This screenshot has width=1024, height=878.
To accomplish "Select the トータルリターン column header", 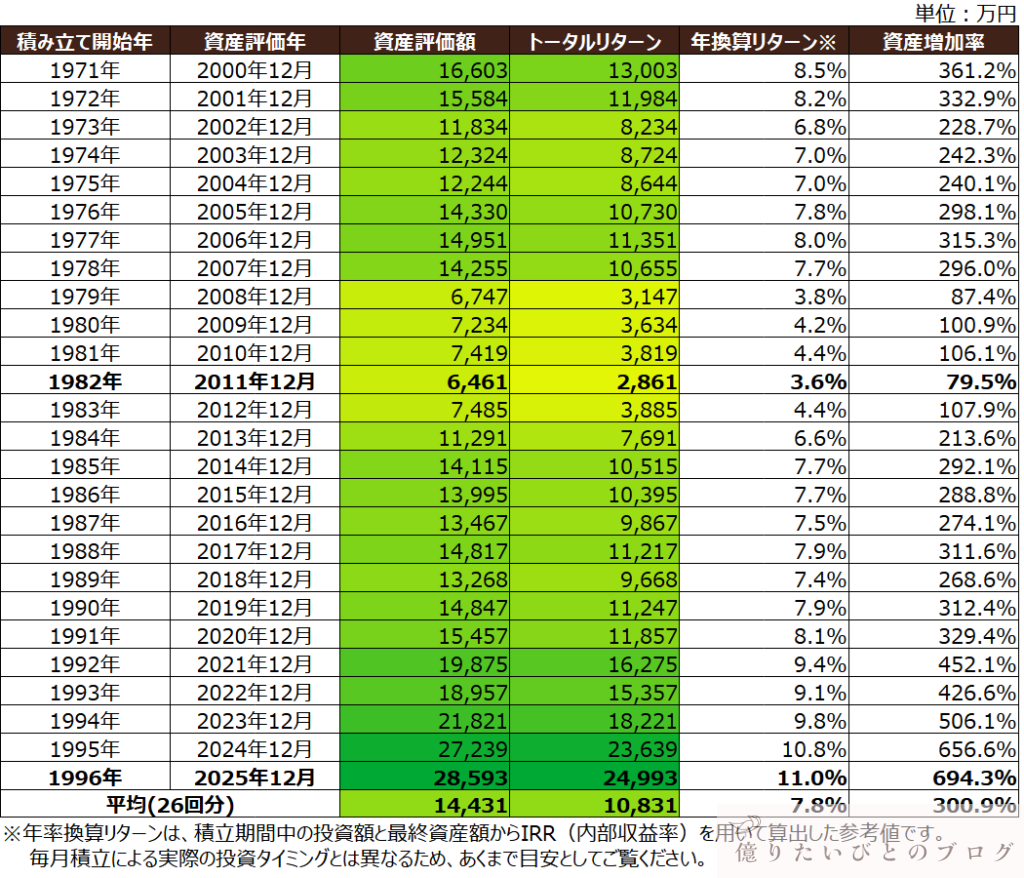I will tap(594, 42).
